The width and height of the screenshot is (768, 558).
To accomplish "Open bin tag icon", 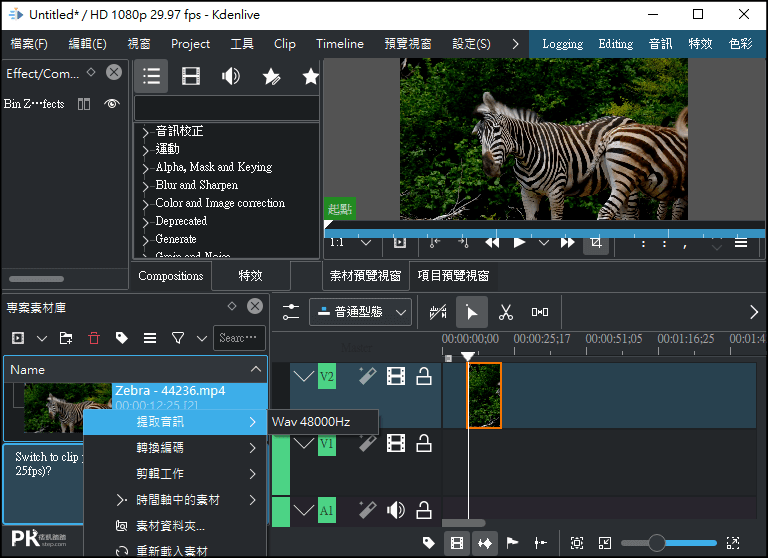I will (121, 338).
